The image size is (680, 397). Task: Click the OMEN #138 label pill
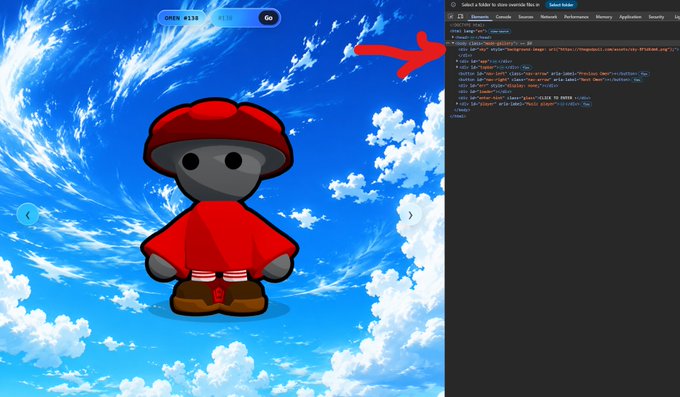[x=181, y=18]
